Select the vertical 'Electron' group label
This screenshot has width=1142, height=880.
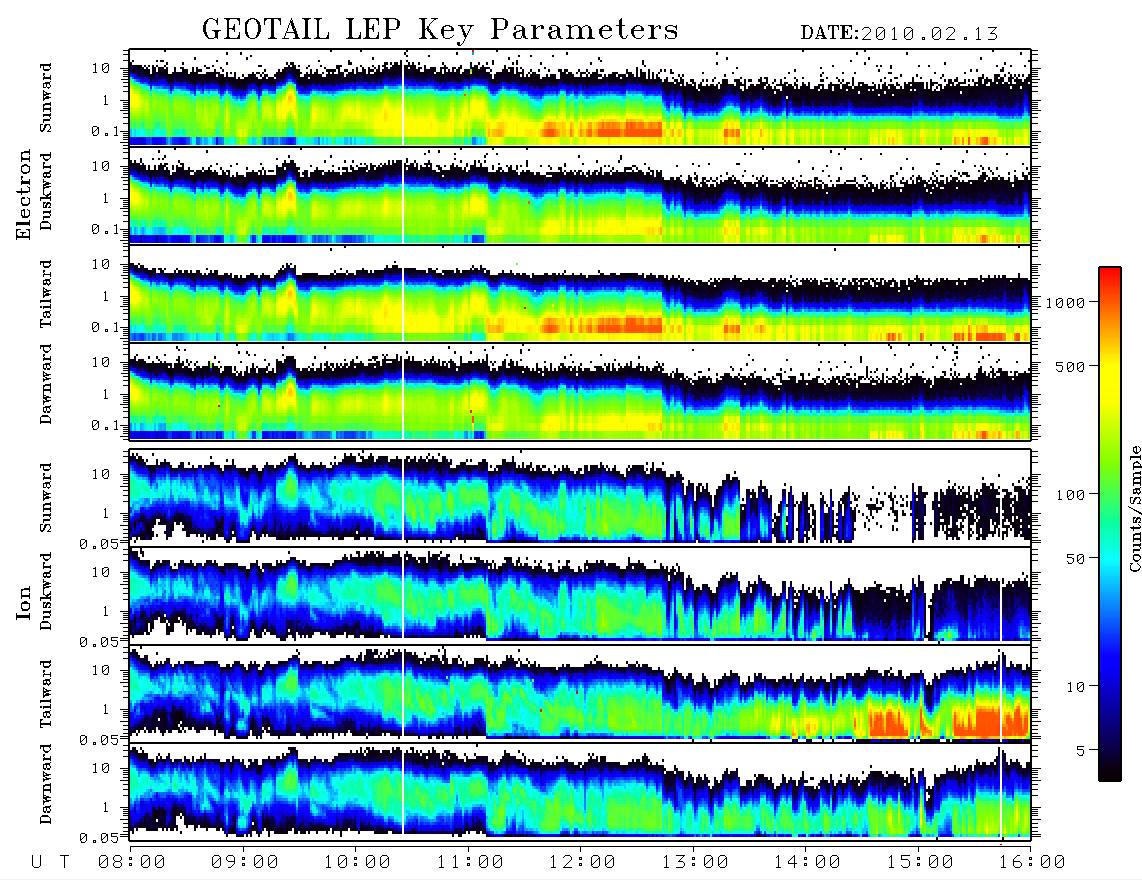[x=24, y=195]
